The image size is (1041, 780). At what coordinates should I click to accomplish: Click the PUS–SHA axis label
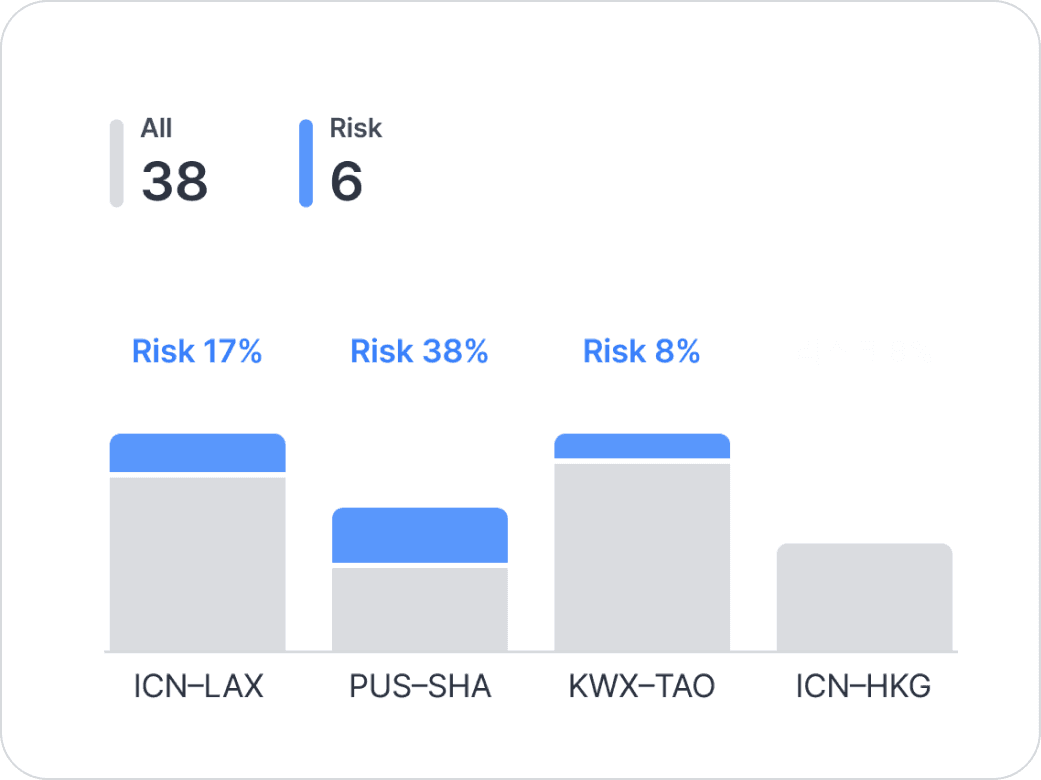[420, 688]
